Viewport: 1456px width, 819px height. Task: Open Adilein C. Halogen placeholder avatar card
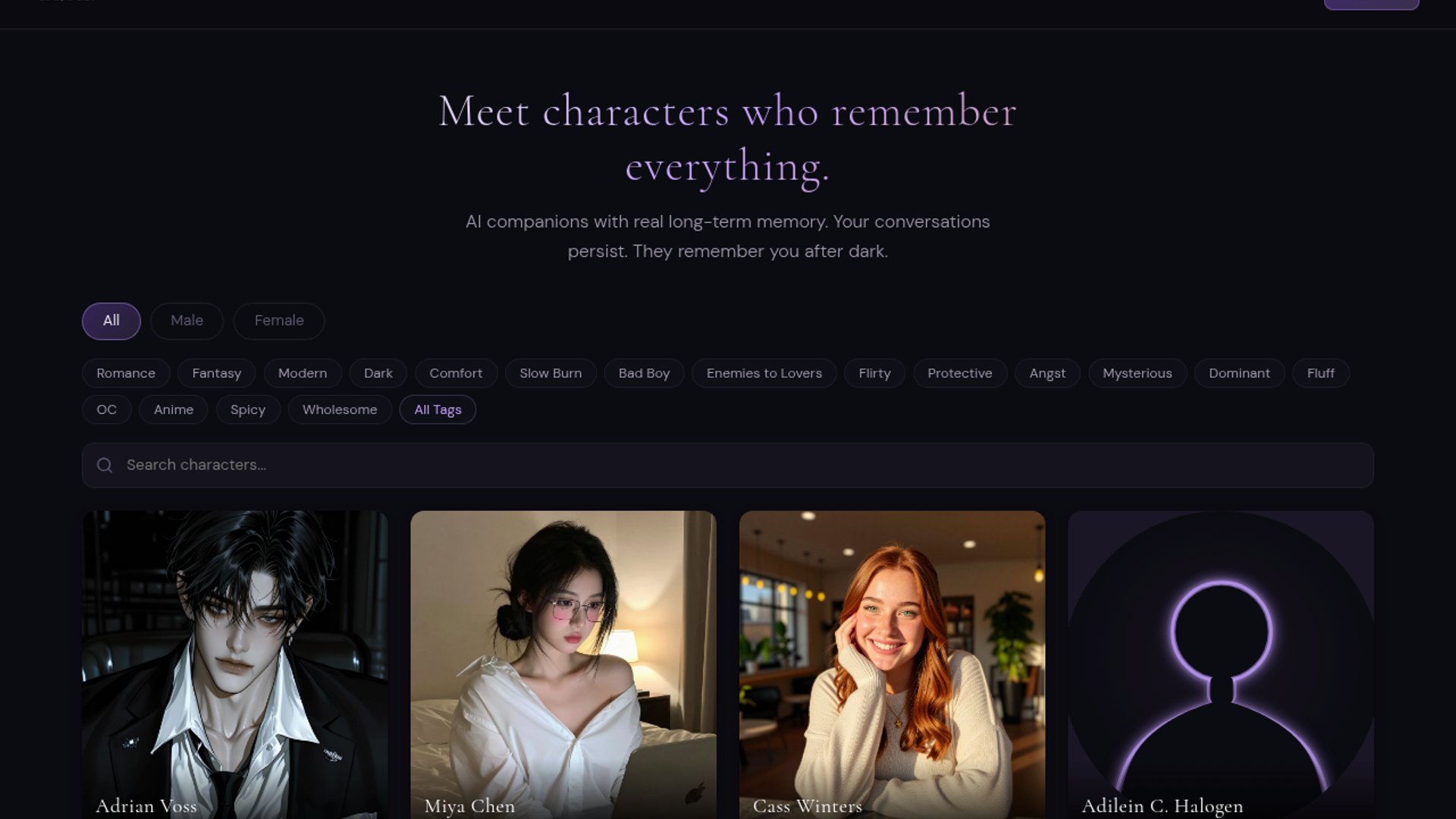(1221, 664)
